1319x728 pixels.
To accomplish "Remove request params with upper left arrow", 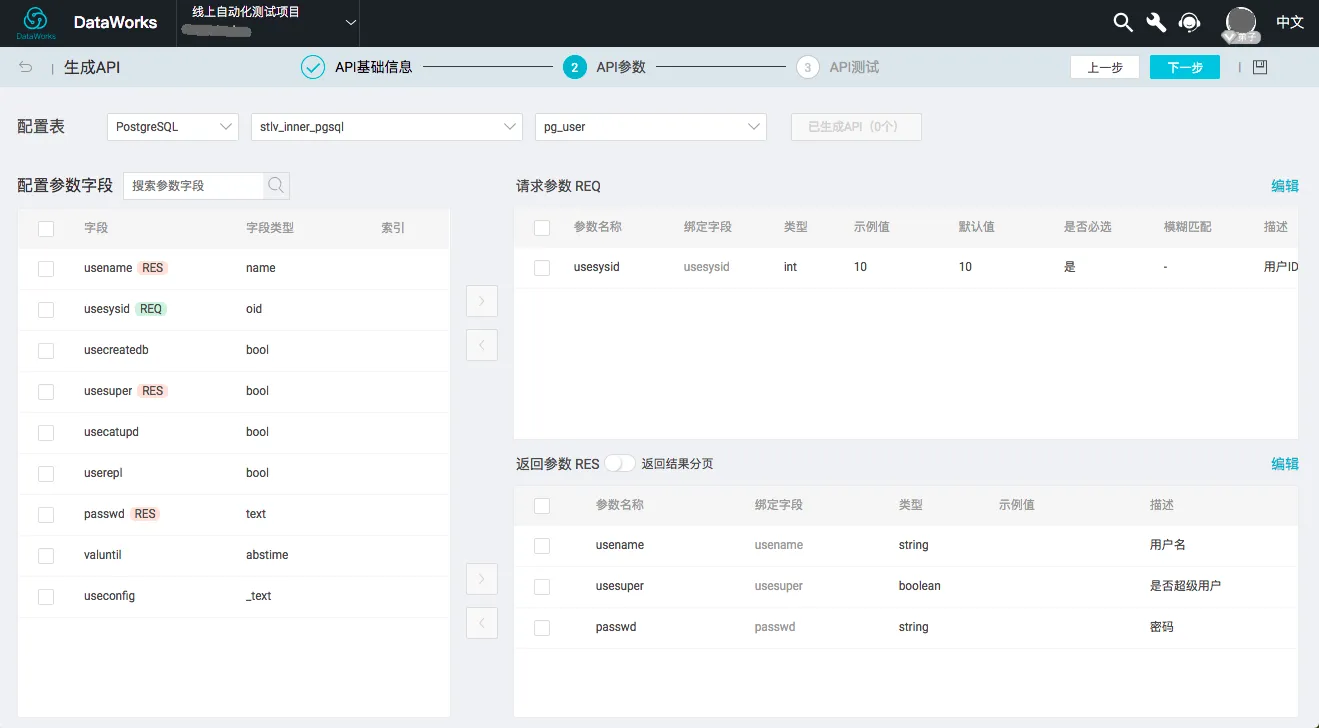I will click(x=482, y=345).
